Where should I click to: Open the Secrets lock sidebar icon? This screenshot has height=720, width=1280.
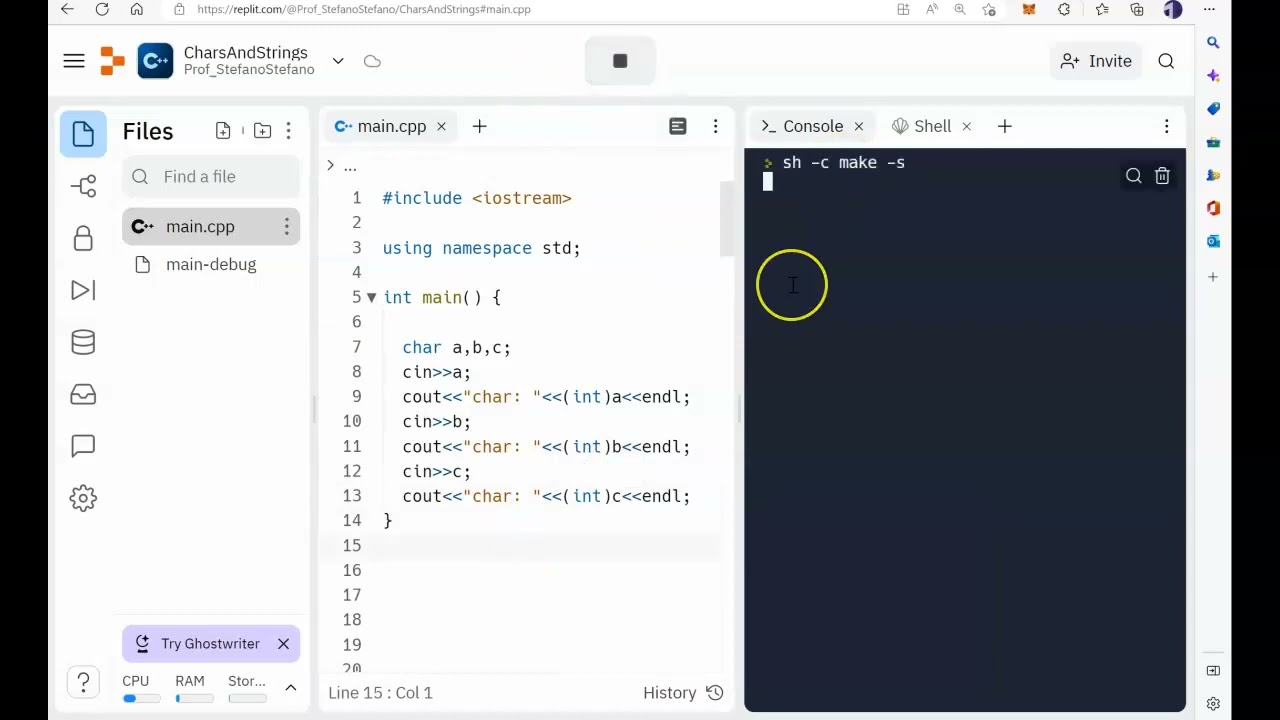[83, 238]
